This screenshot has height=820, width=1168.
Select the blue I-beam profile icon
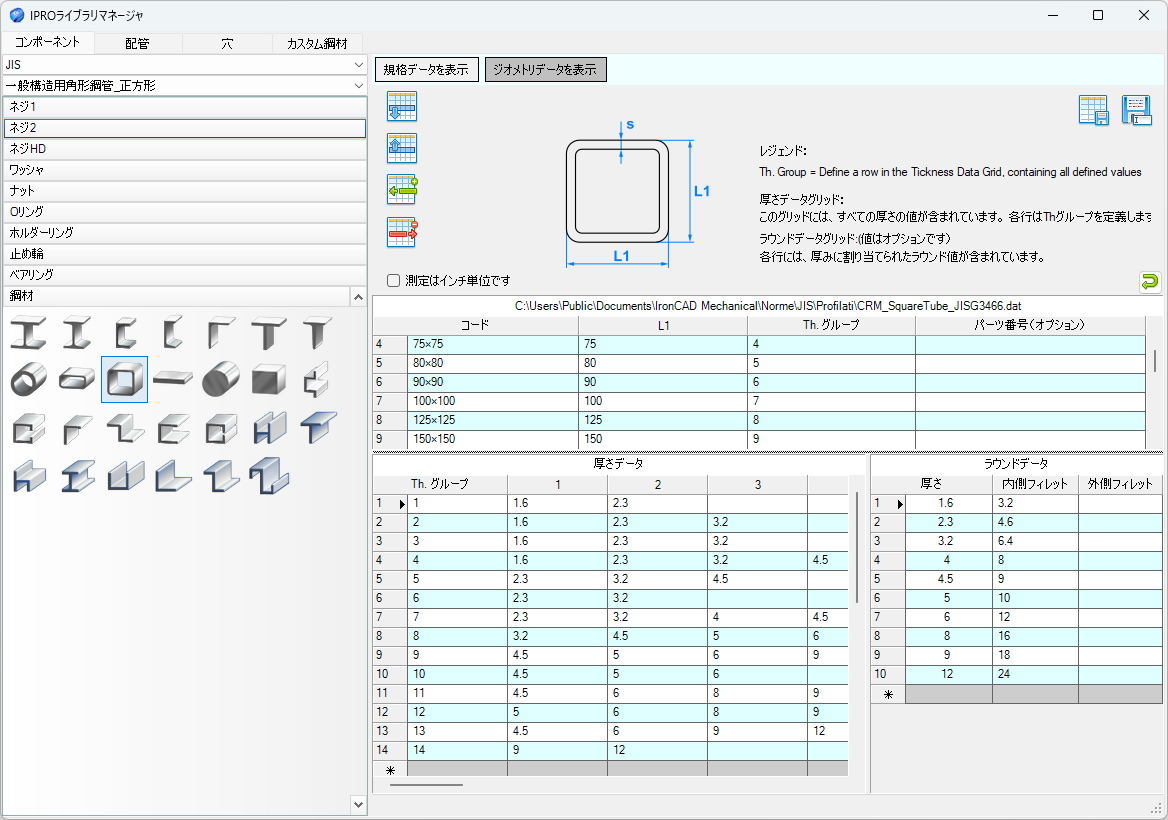tap(77, 477)
